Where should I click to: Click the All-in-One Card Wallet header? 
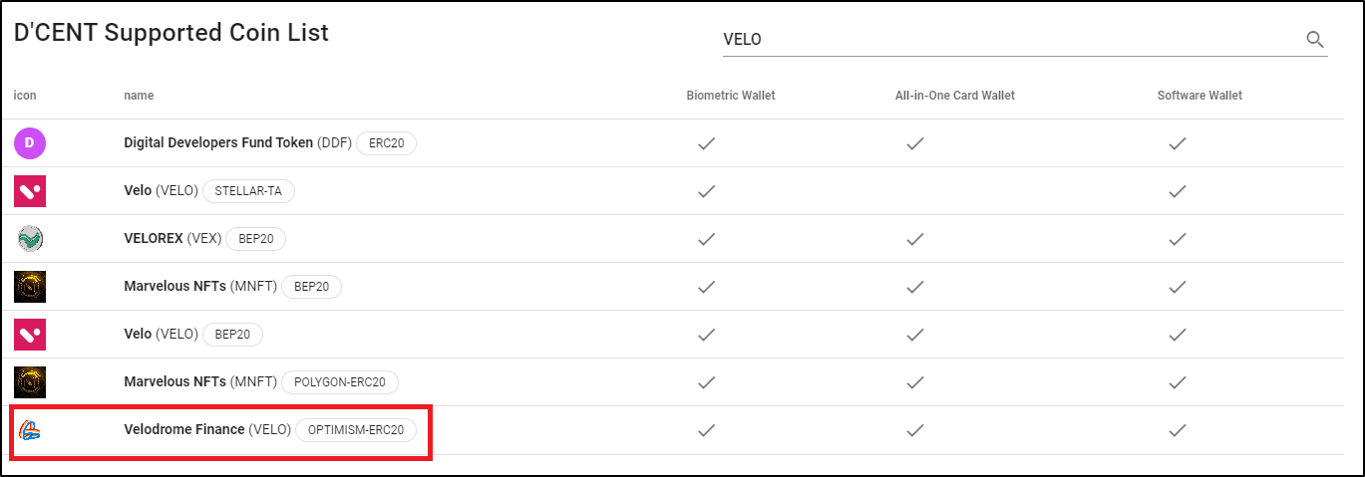954,95
